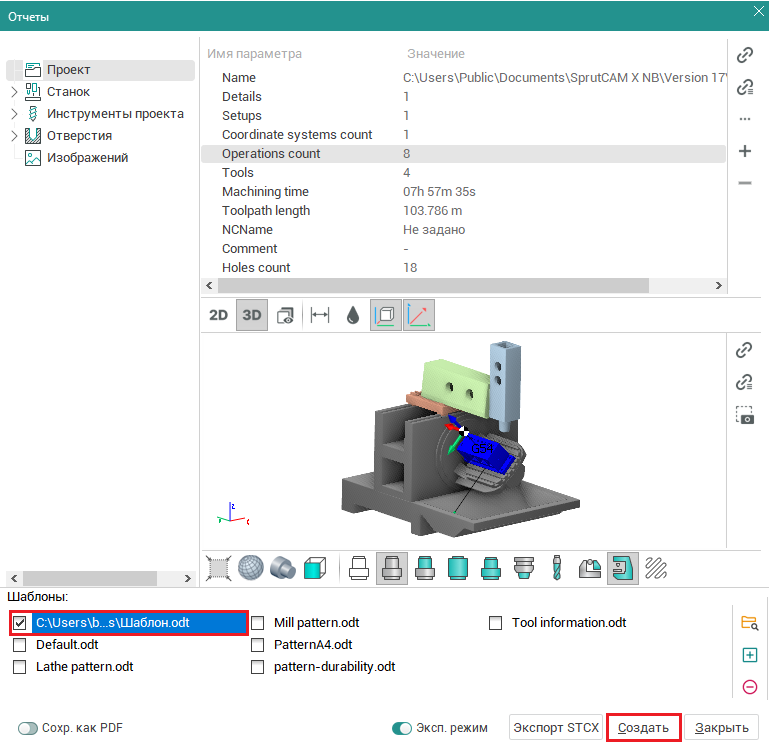Click the wireframe sphere view icon

(x=249, y=568)
